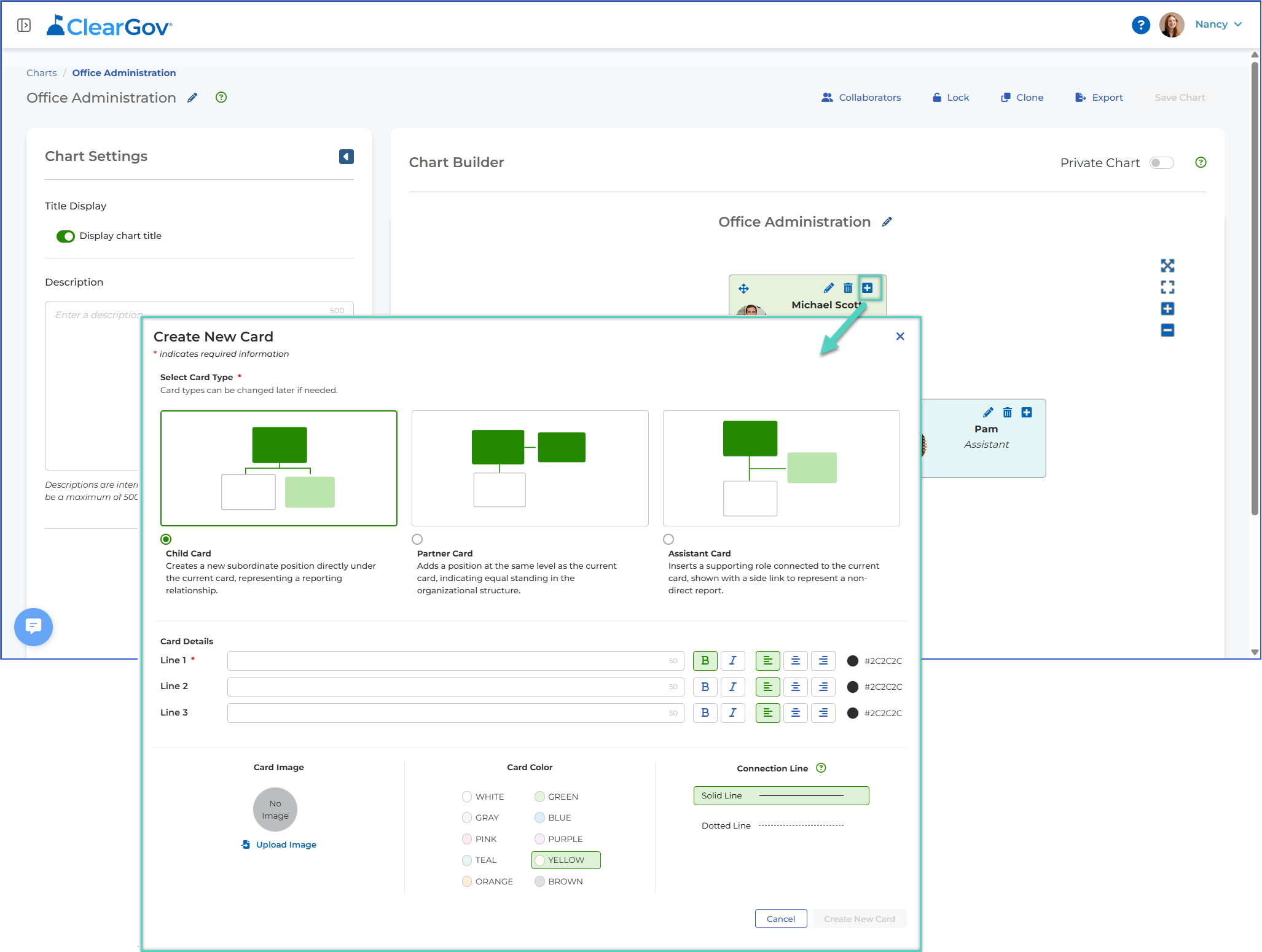1262x952 pixels.
Task: Disable the Display chart title switch
Action: click(x=65, y=236)
